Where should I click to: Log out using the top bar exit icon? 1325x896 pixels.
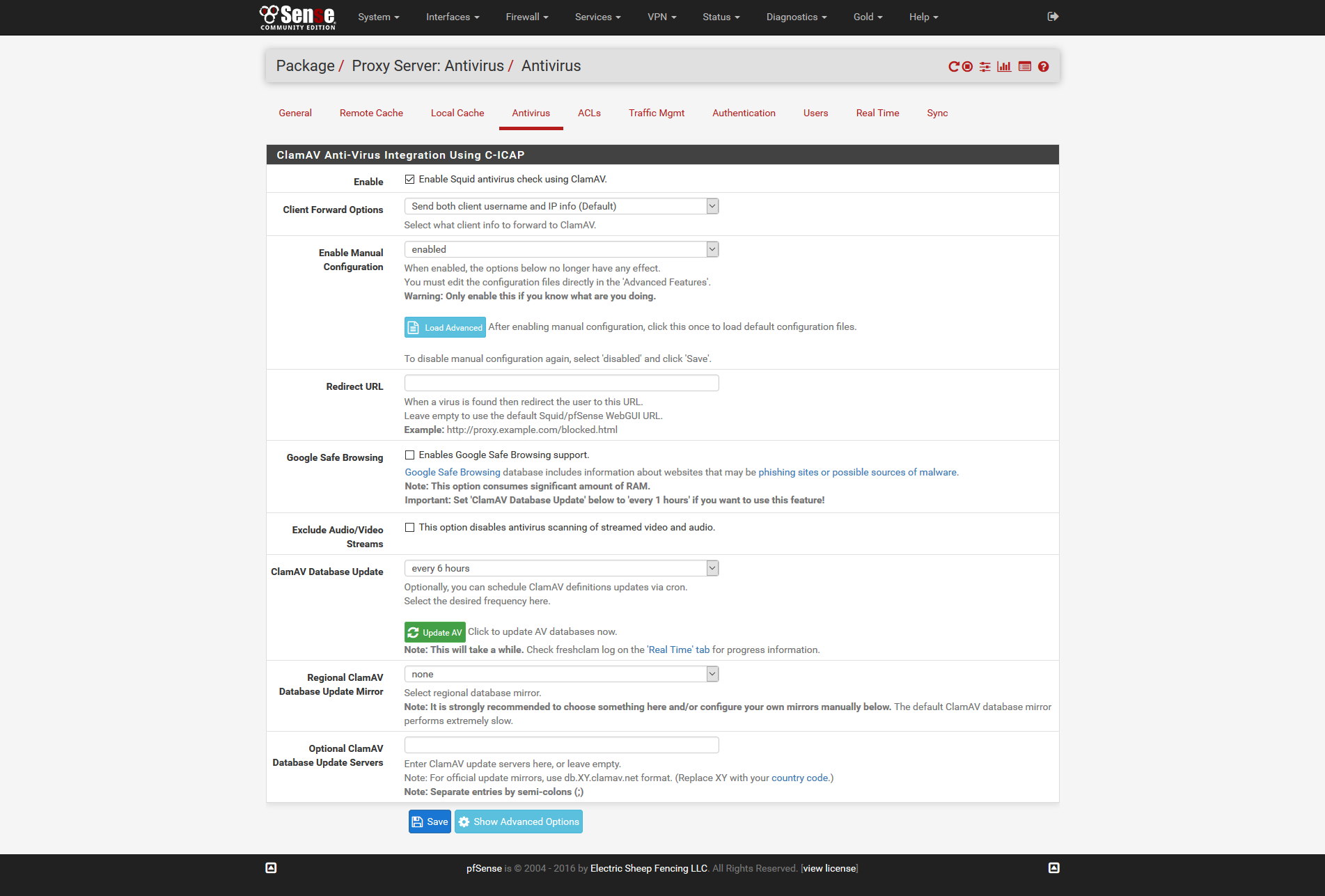click(1053, 17)
